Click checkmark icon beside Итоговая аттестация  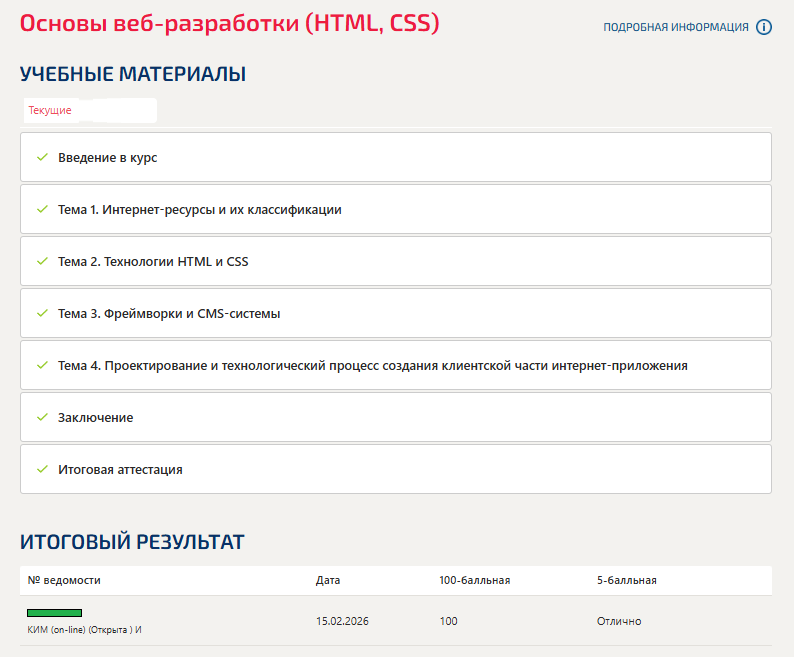point(42,470)
